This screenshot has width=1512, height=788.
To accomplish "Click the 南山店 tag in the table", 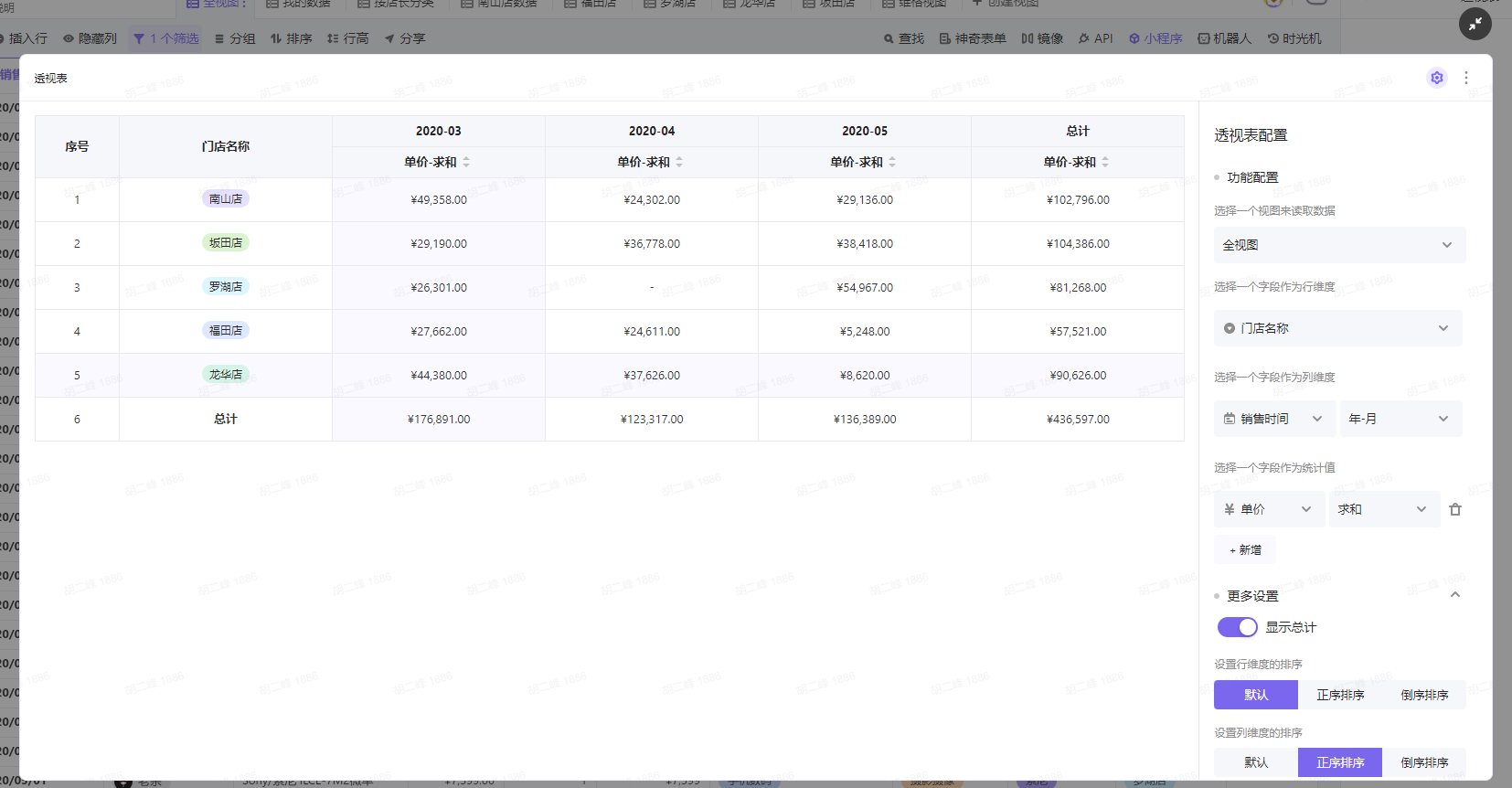I will (x=226, y=199).
